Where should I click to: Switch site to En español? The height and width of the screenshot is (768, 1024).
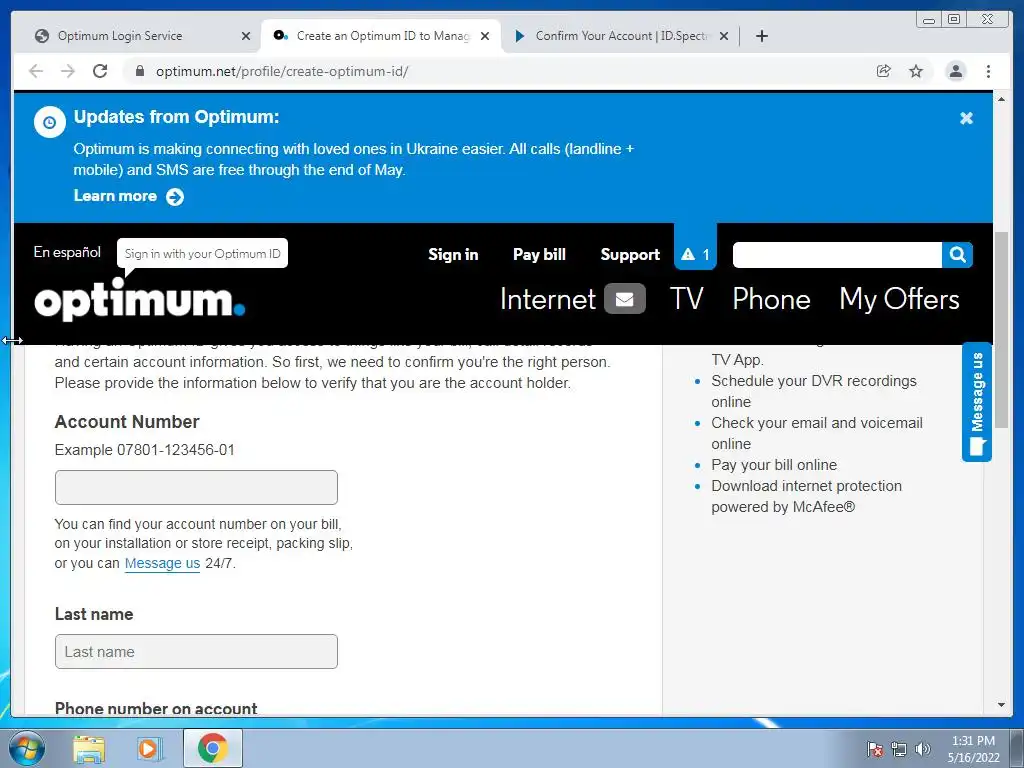point(67,252)
